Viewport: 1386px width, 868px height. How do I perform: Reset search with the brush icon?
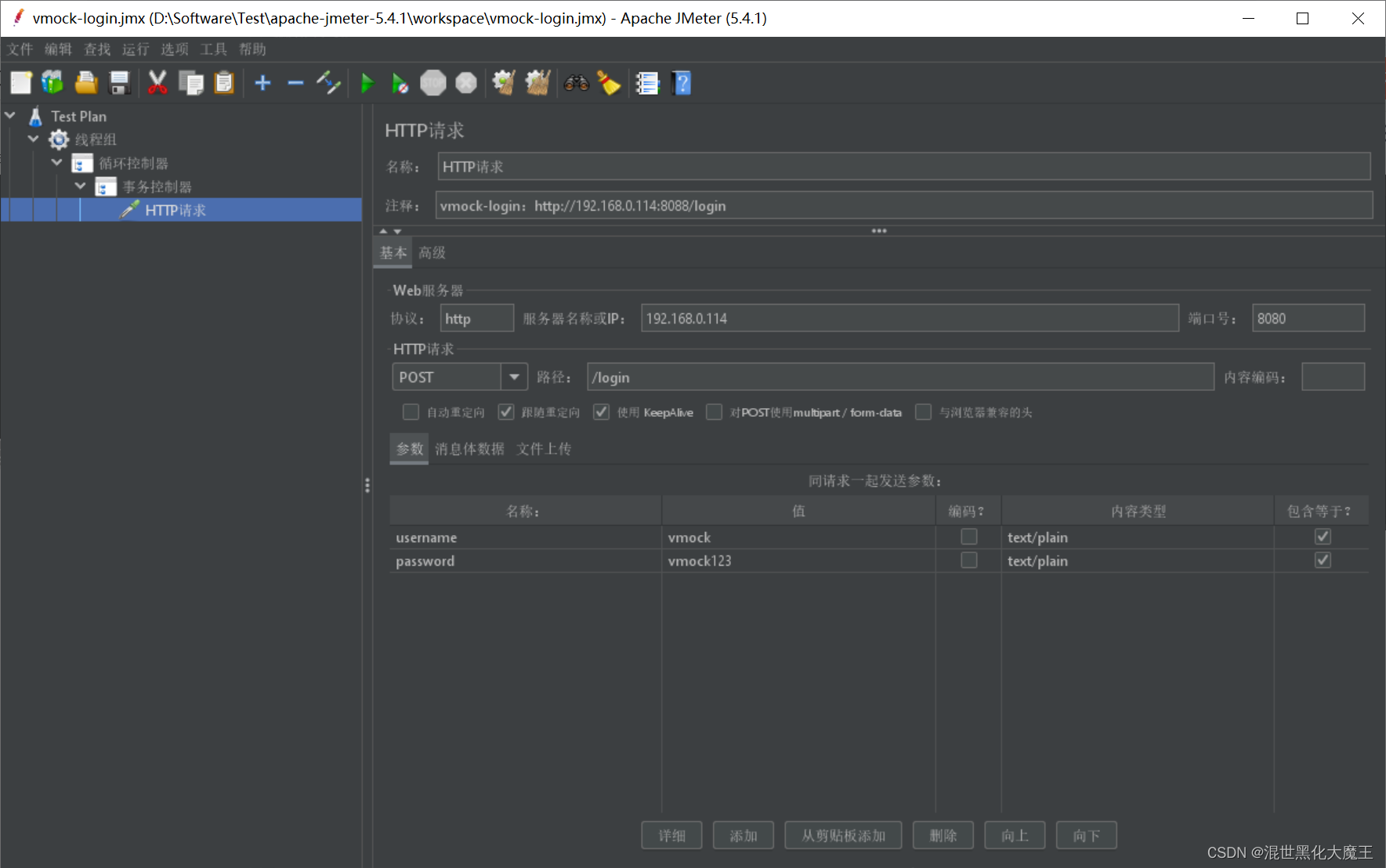(x=609, y=82)
